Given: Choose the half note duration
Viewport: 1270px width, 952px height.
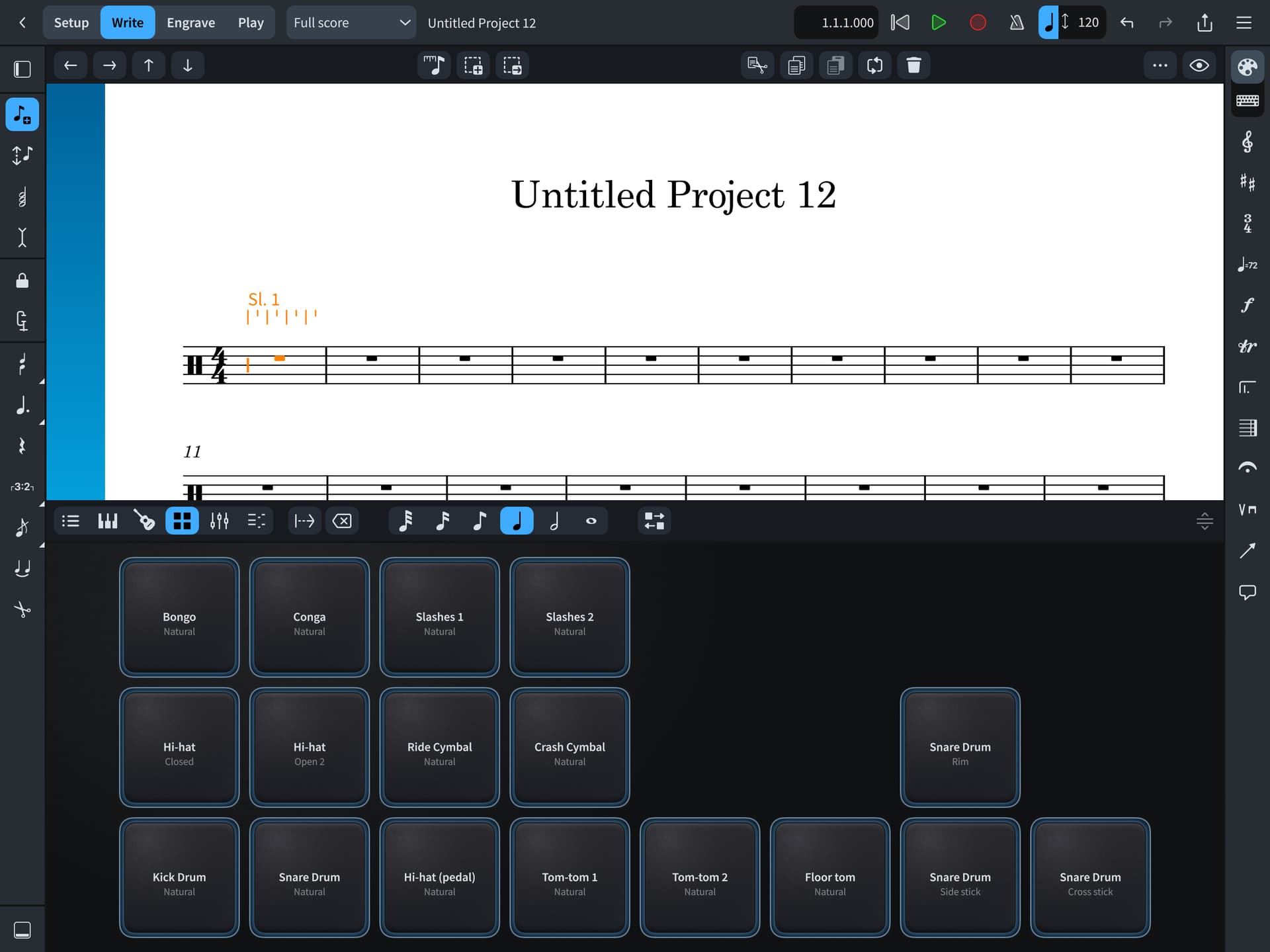Looking at the screenshot, I should click(x=554, y=521).
